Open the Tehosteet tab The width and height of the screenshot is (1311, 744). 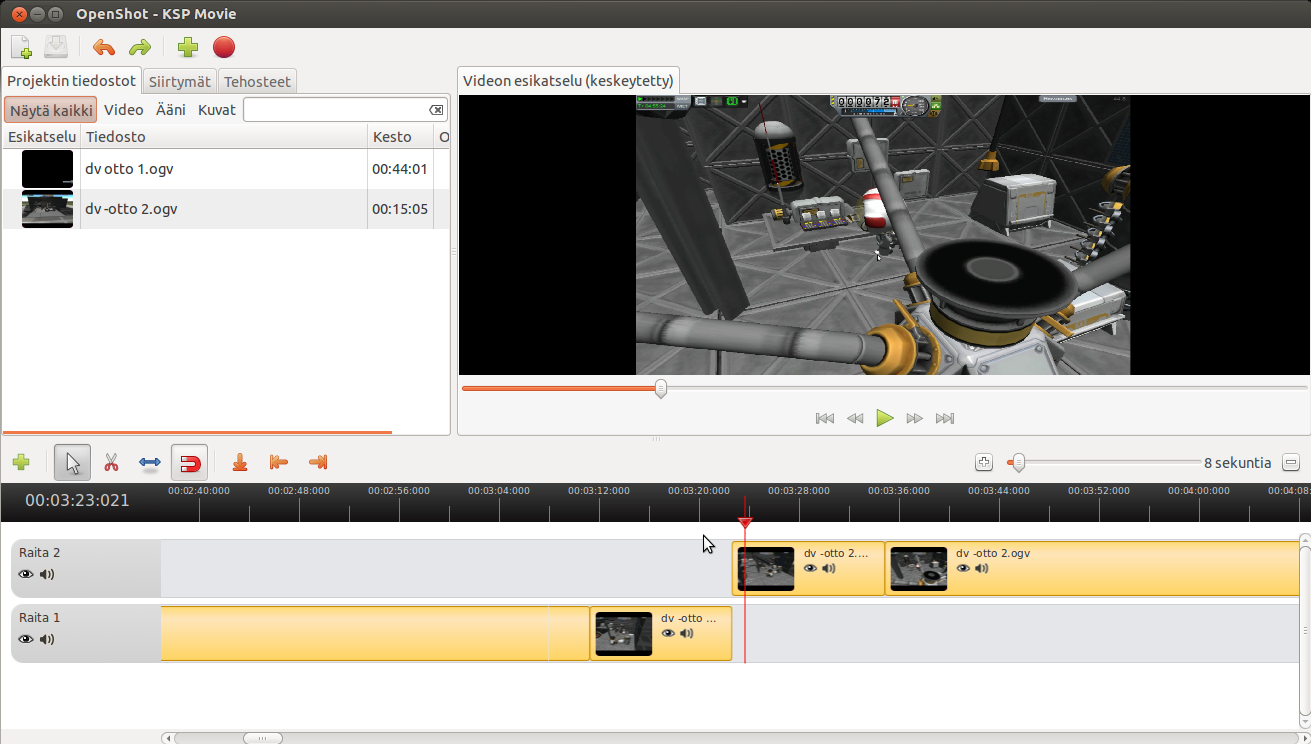click(x=257, y=82)
